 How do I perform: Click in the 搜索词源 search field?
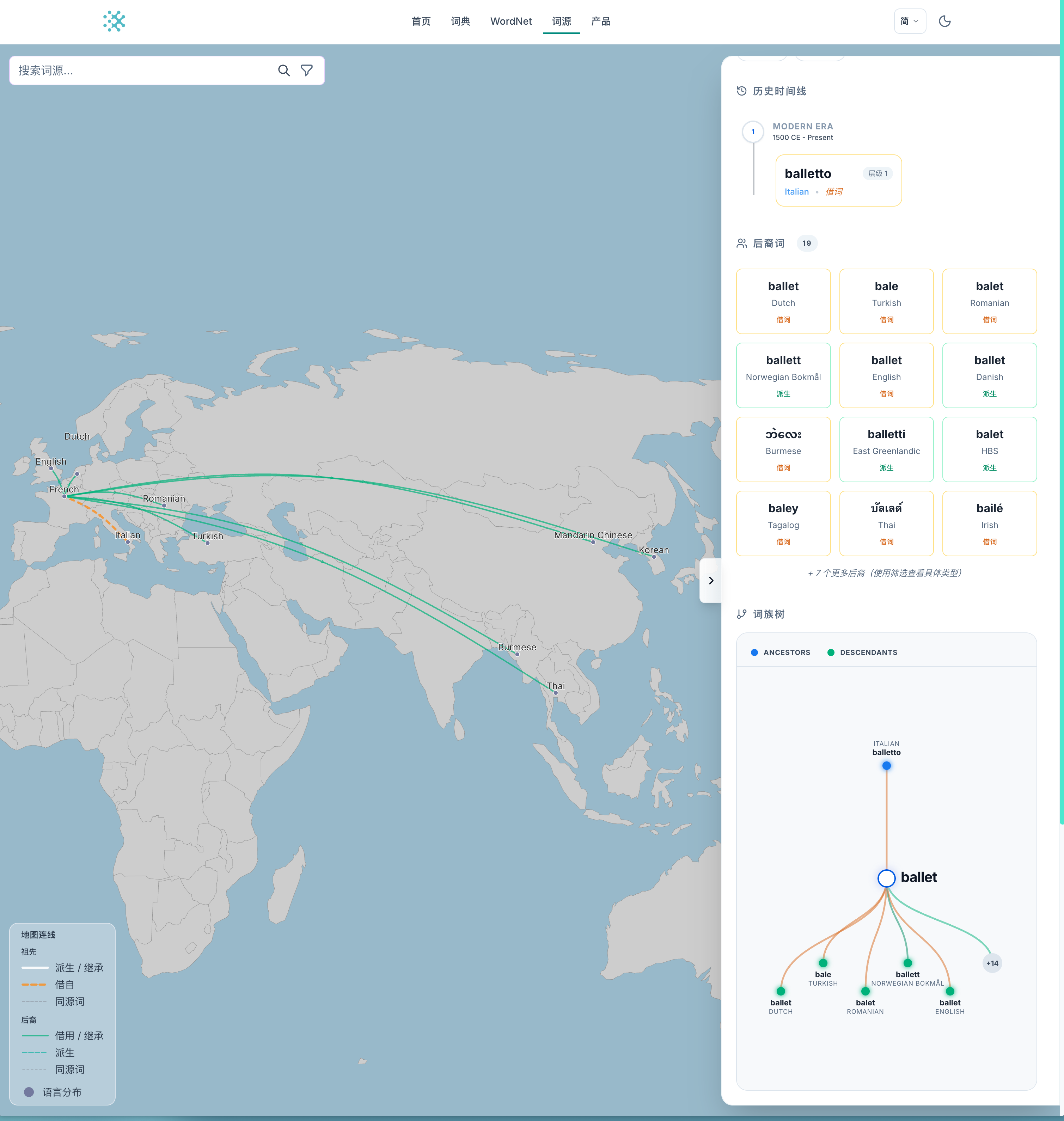click(142, 70)
